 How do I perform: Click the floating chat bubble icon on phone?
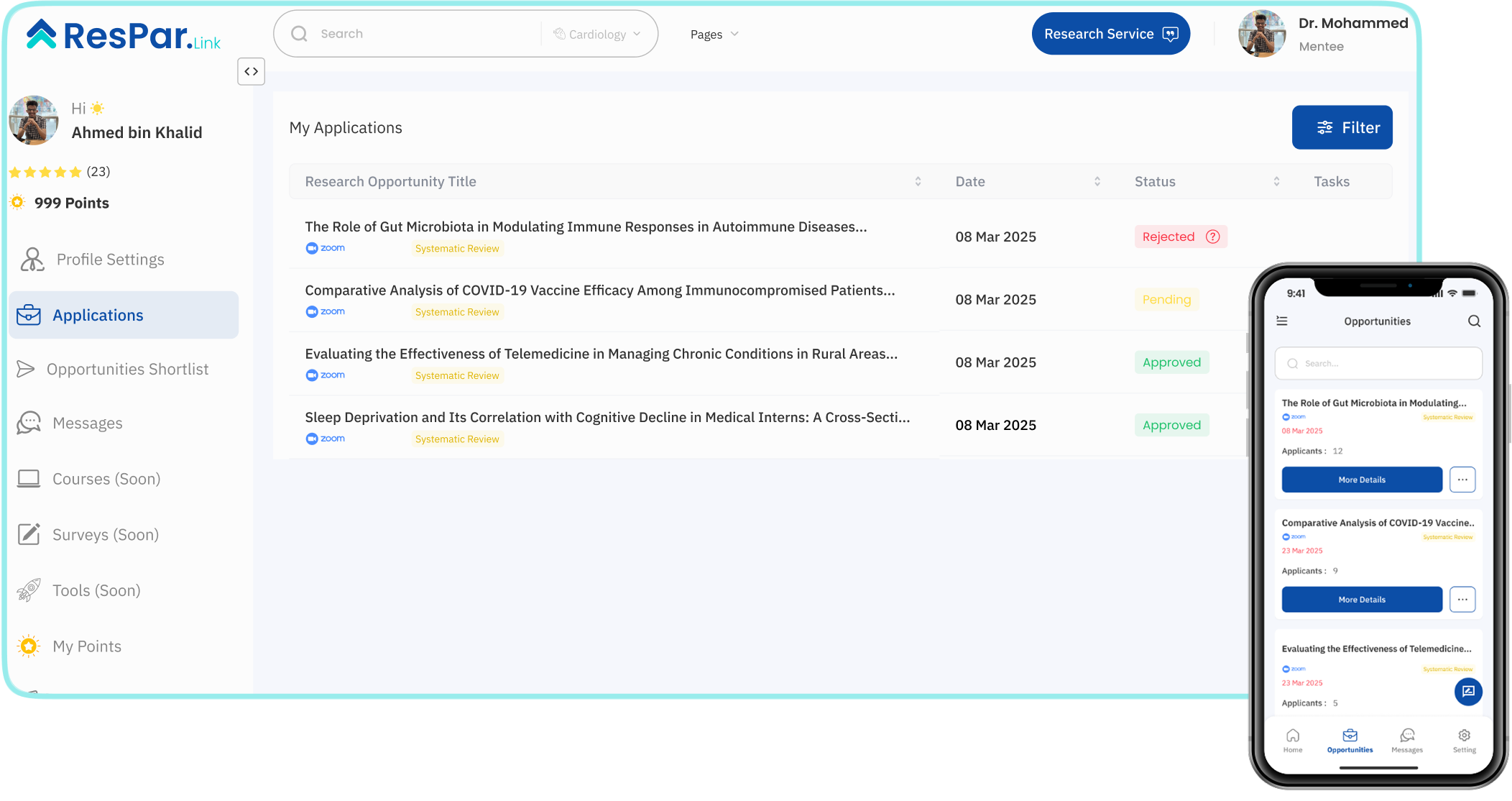(x=1468, y=691)
